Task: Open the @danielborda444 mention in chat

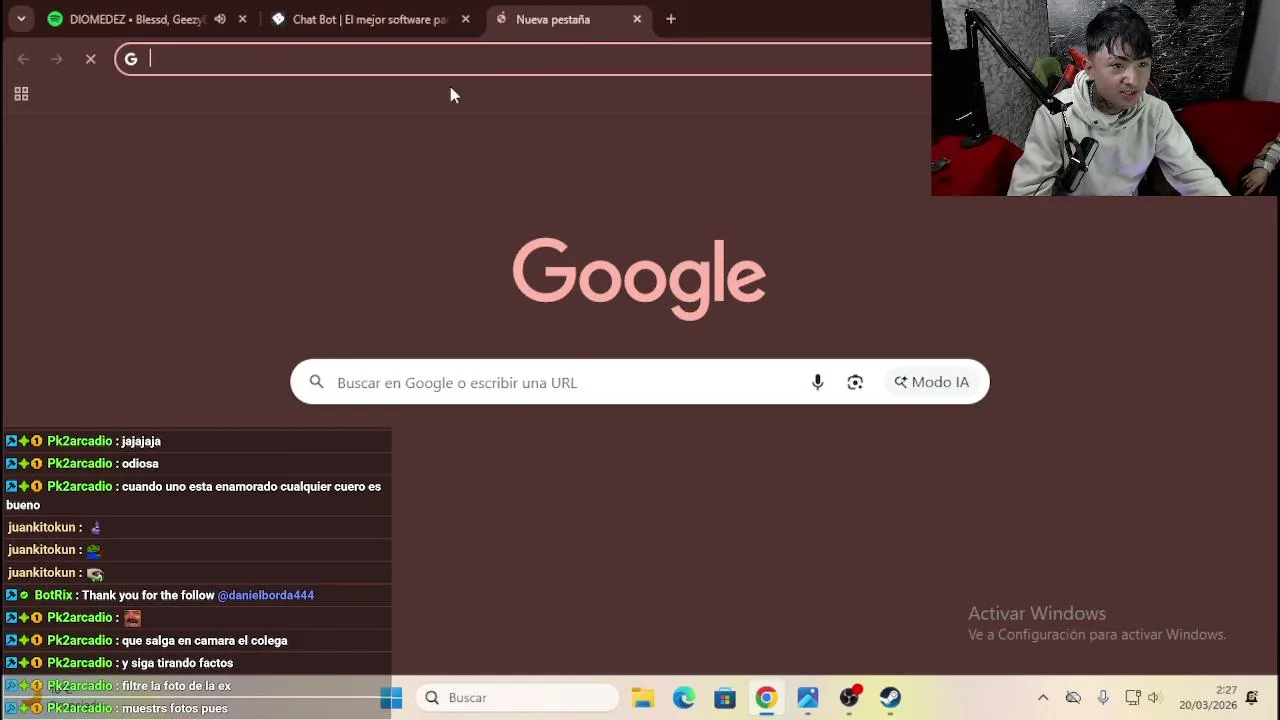Action: click(x=266, y=595)
